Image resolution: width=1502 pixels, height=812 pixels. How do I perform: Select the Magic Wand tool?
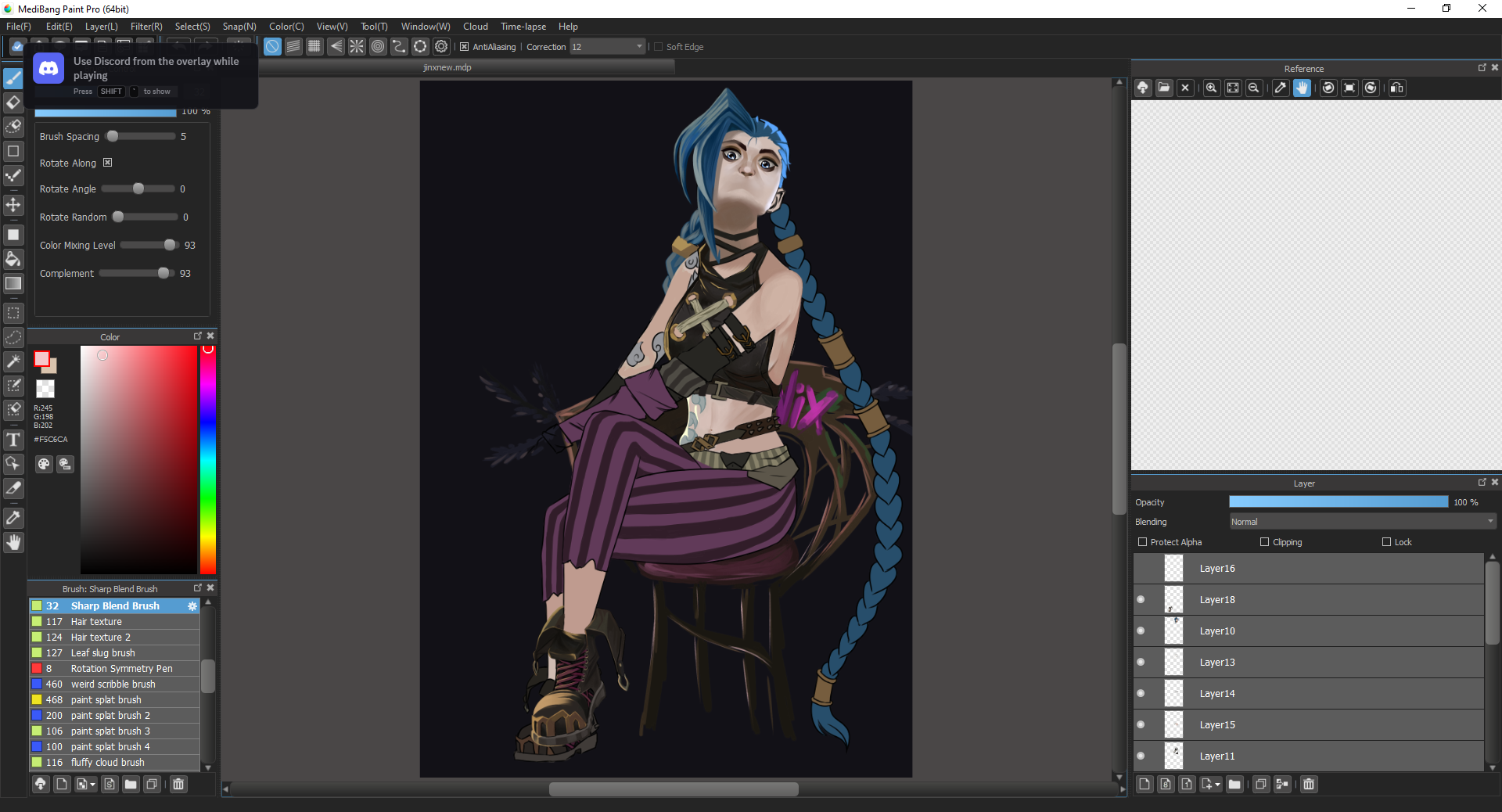point(13,361)
